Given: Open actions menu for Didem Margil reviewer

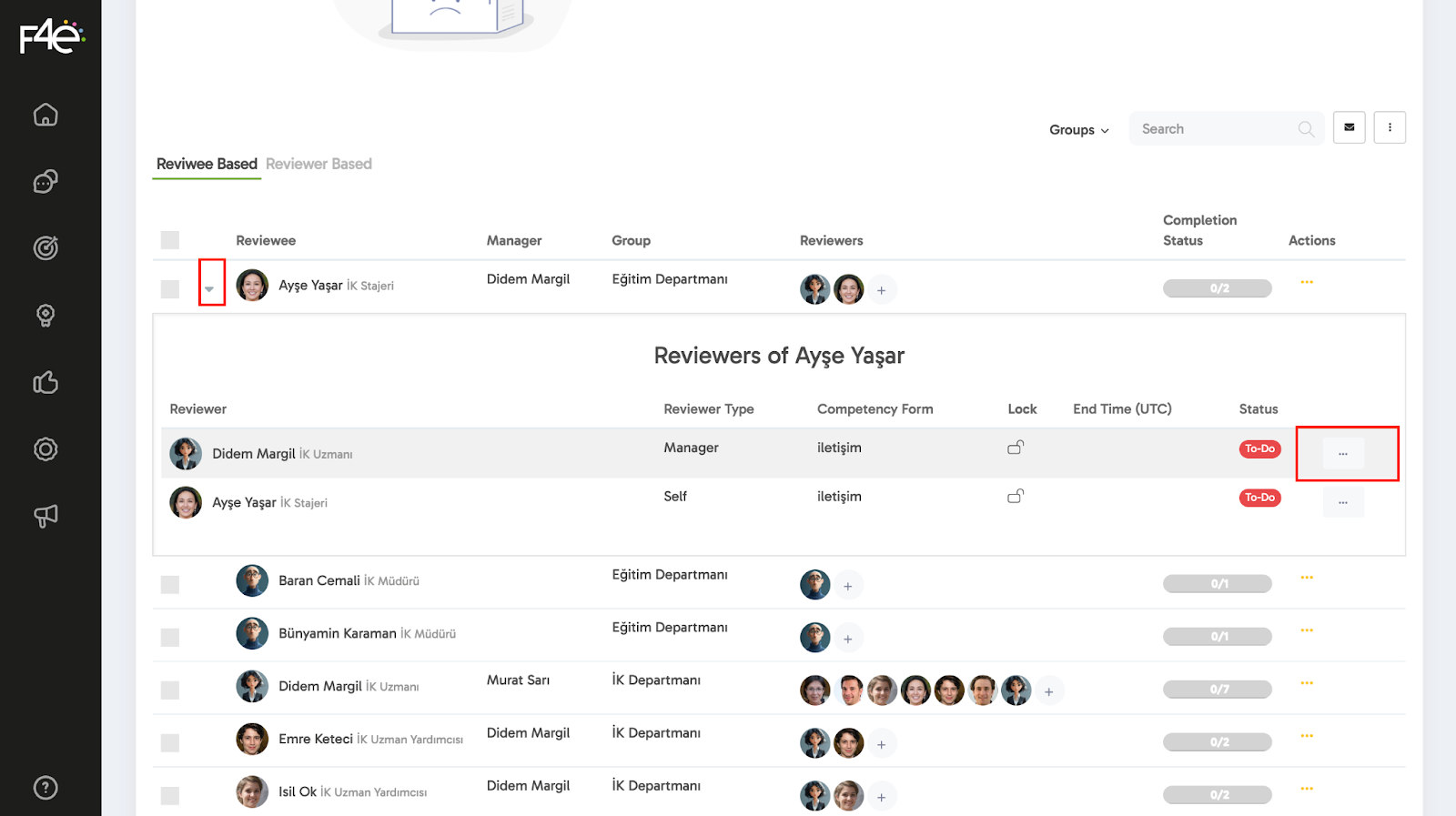Looking at the screenshot, I should tap(1343, 453).
